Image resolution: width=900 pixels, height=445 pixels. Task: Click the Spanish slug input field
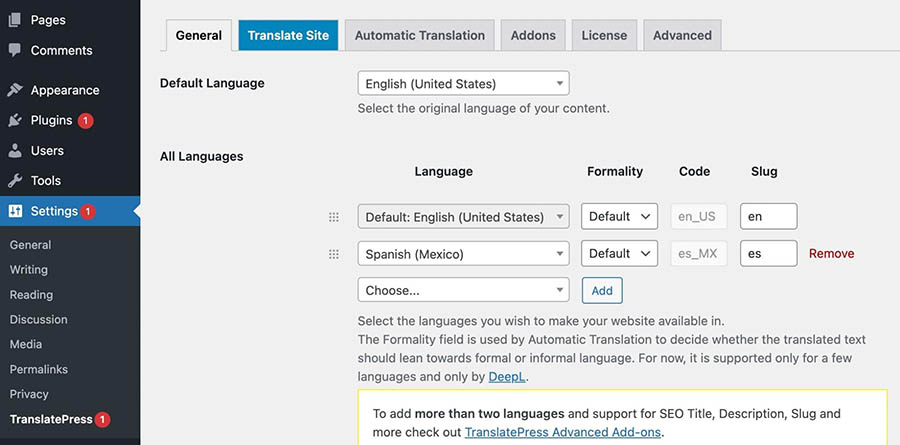tap(768, 254)
